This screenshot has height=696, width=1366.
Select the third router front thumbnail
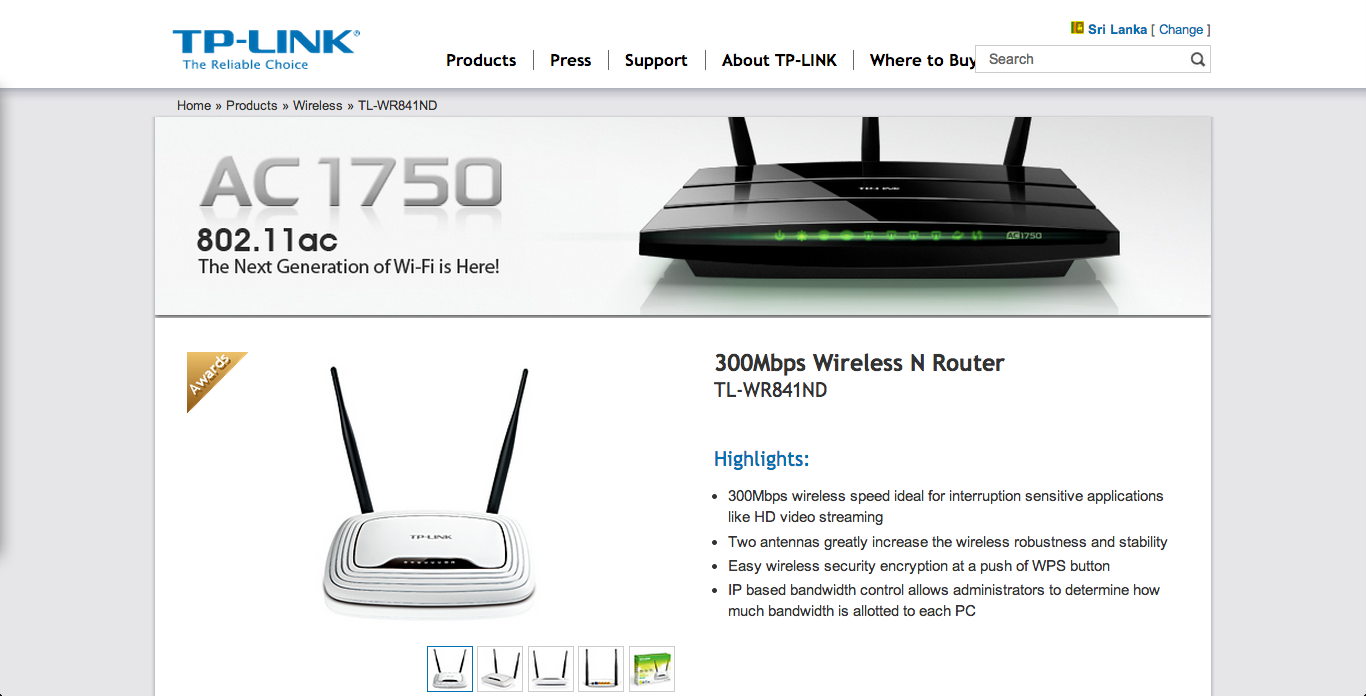click(551, 669)
